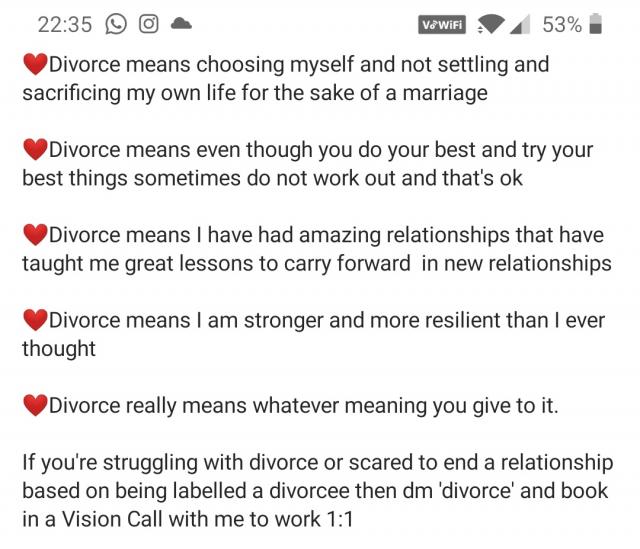Tap the 53% battery percentage
The image size is (640, 549).
(562, 24)
